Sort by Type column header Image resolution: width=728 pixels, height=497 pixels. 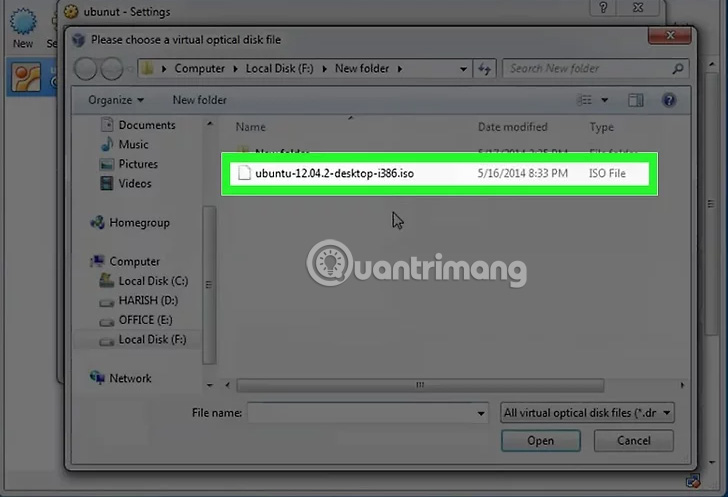click(x=601, y=127)
